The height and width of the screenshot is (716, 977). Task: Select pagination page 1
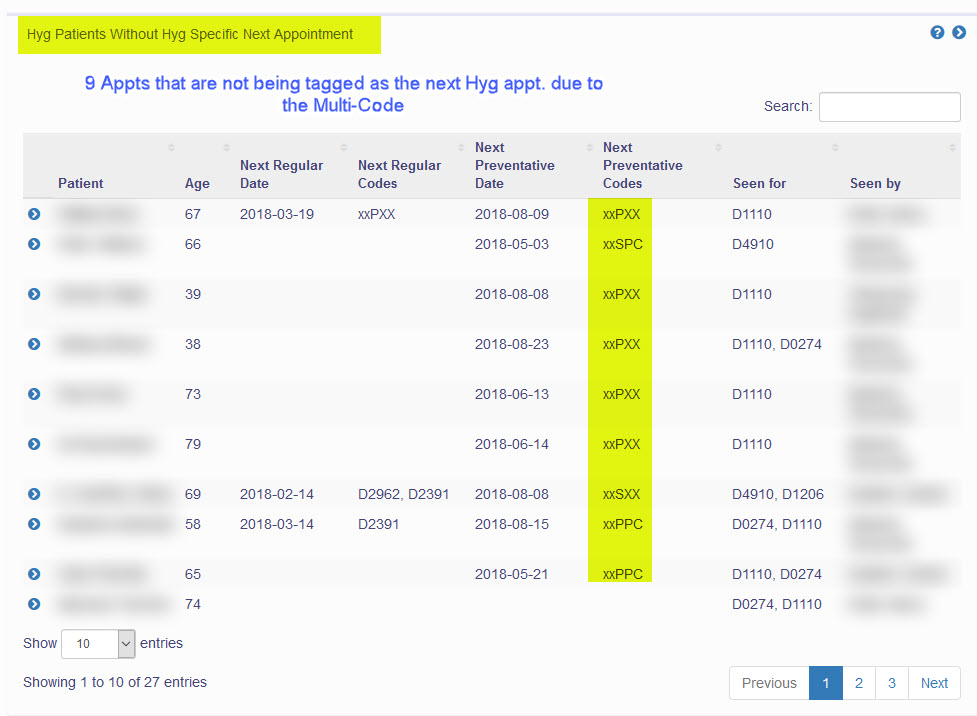(x=825, y=683)
